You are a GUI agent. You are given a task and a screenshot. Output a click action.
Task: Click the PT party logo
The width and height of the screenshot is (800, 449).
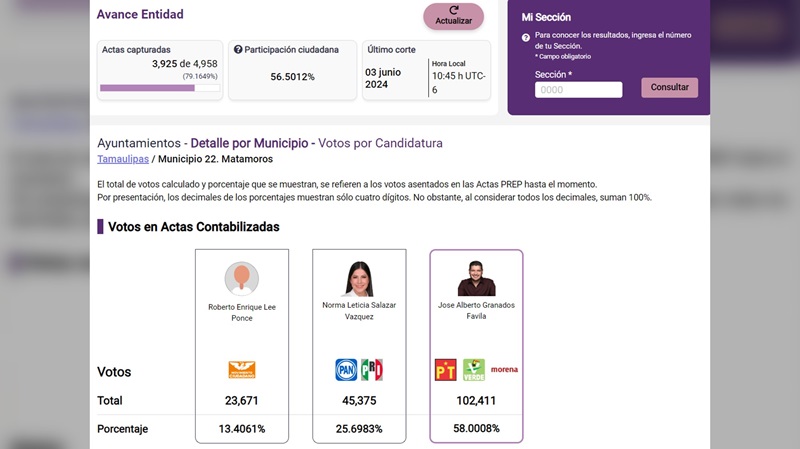pyautogui.click(x=446, y=370)
